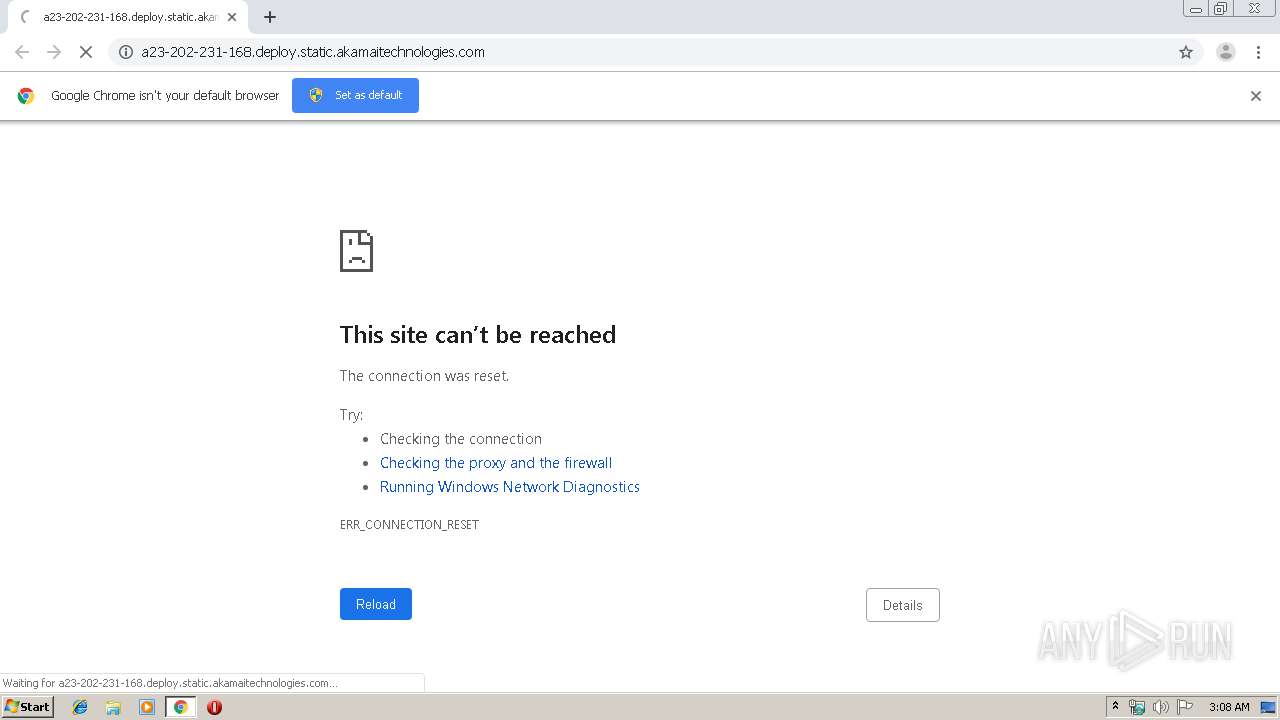Open the Chrome three-dot menu

point(1258,52)
